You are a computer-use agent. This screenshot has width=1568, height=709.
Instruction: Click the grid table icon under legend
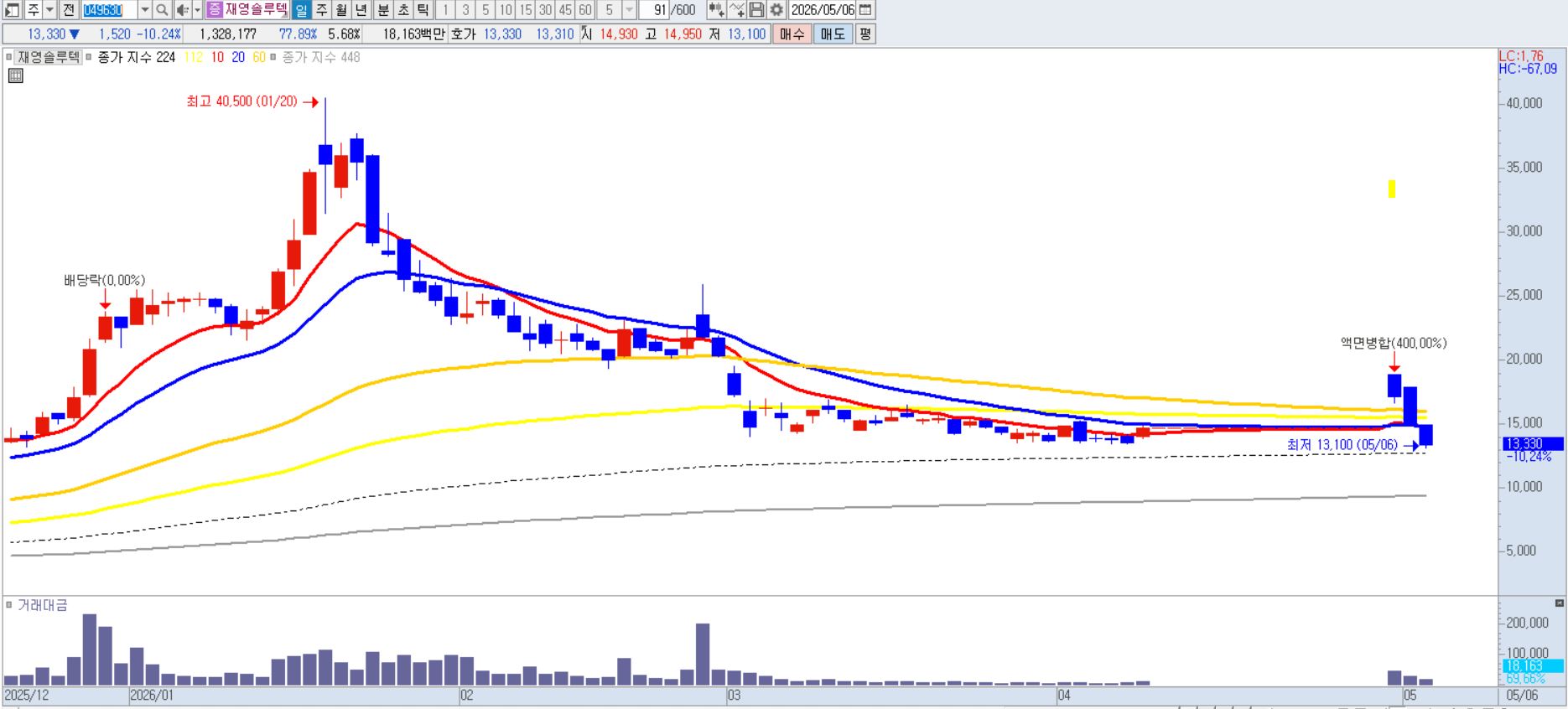[x=16, y=76]
